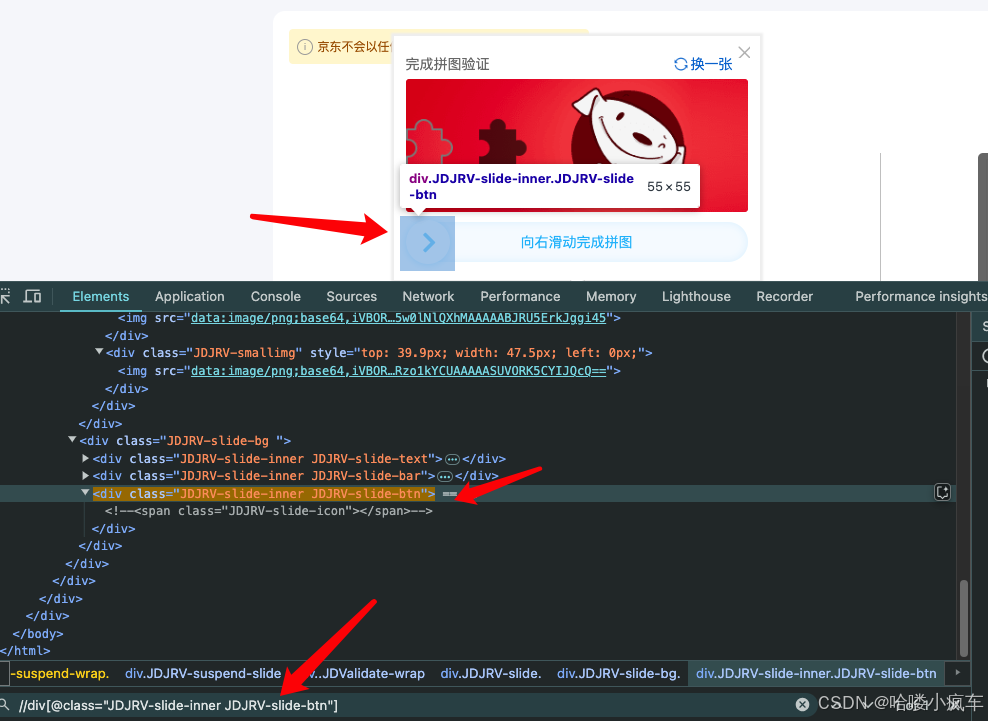Viewport: 988px width, 721px height.
Task: Click the search magnifier icon in find bar
Action: [x=4, y=705]
